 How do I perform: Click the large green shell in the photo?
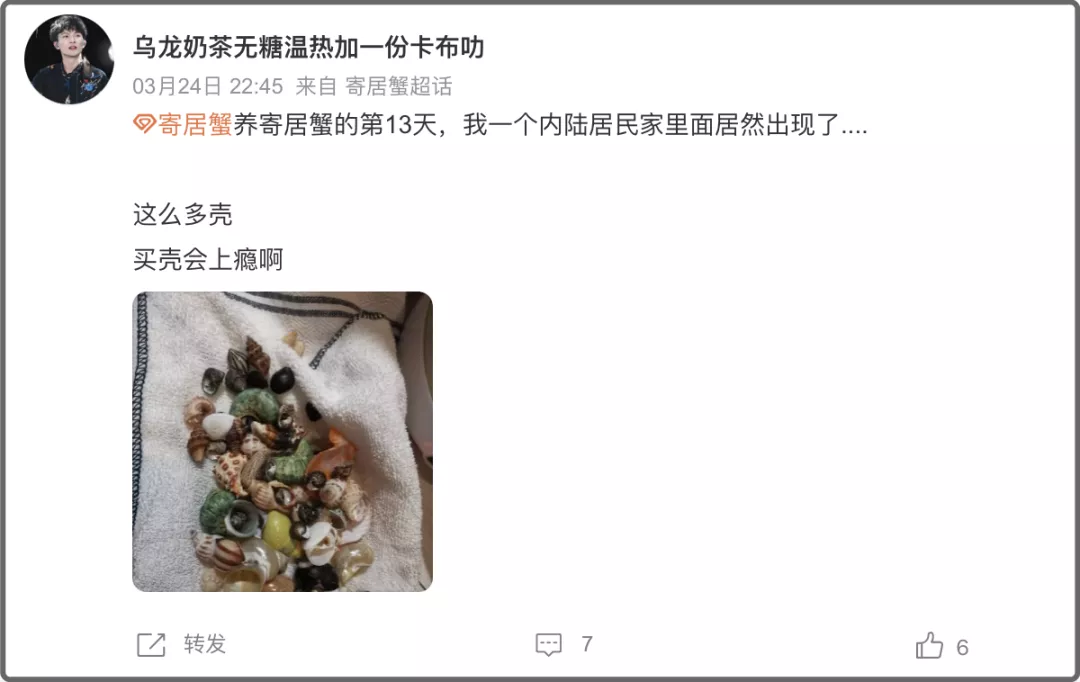(x=253, y=404)
